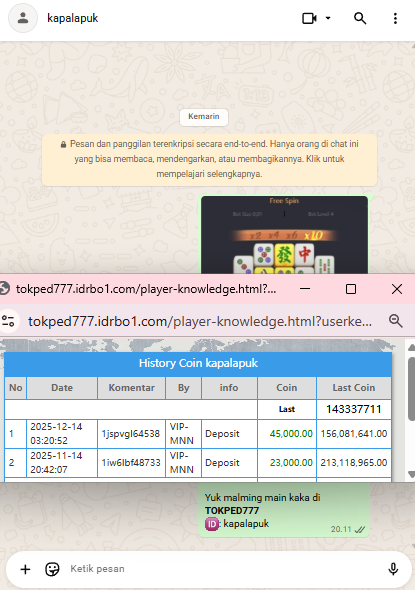Click the Last Coin column header
Viewport: 415px width, 590px height.
[354, 388]
